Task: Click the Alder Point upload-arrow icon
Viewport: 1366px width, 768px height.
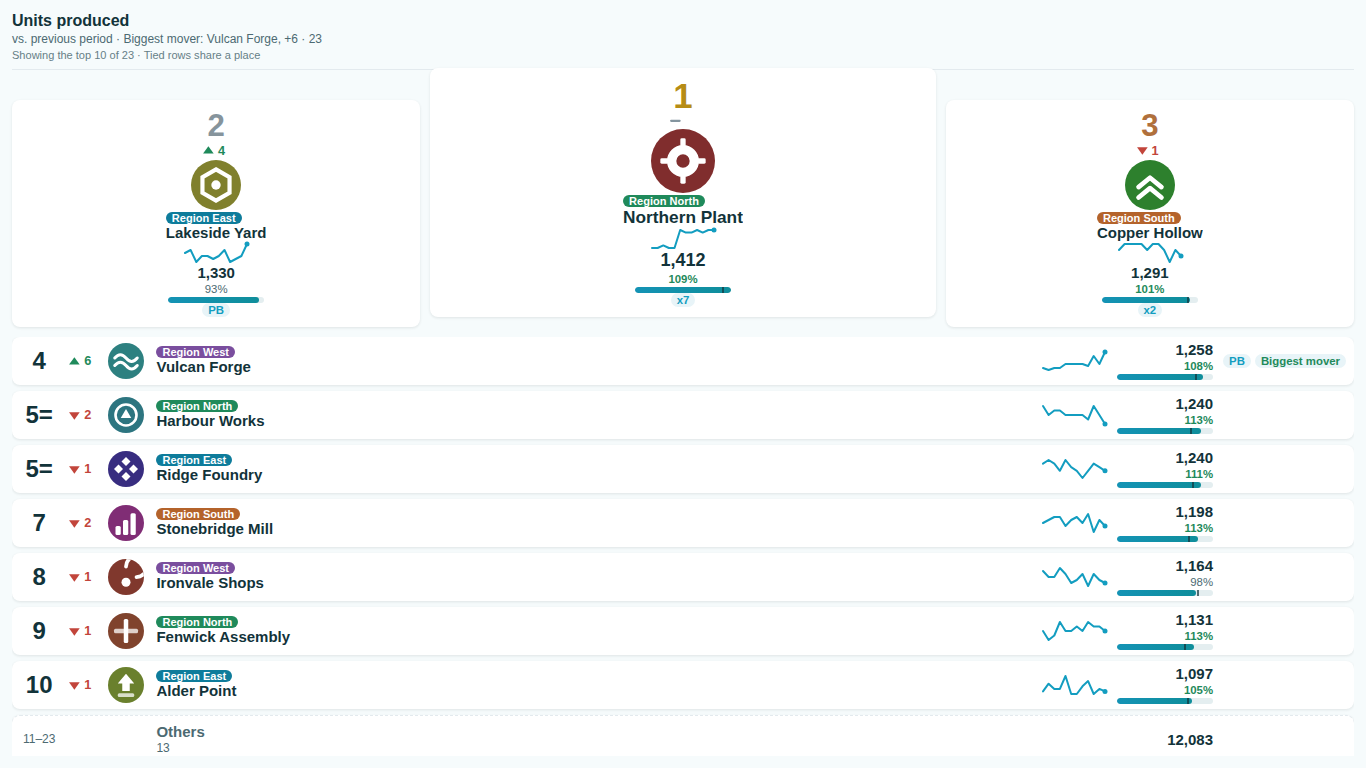Action: (x=126, y=685)
